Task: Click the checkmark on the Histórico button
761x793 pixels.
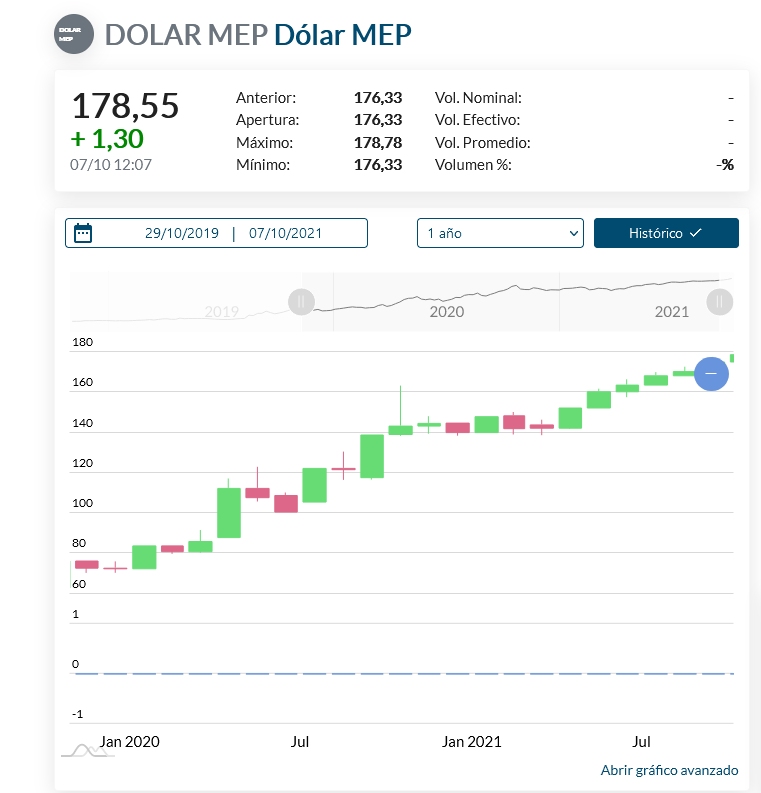Action: 696,233
